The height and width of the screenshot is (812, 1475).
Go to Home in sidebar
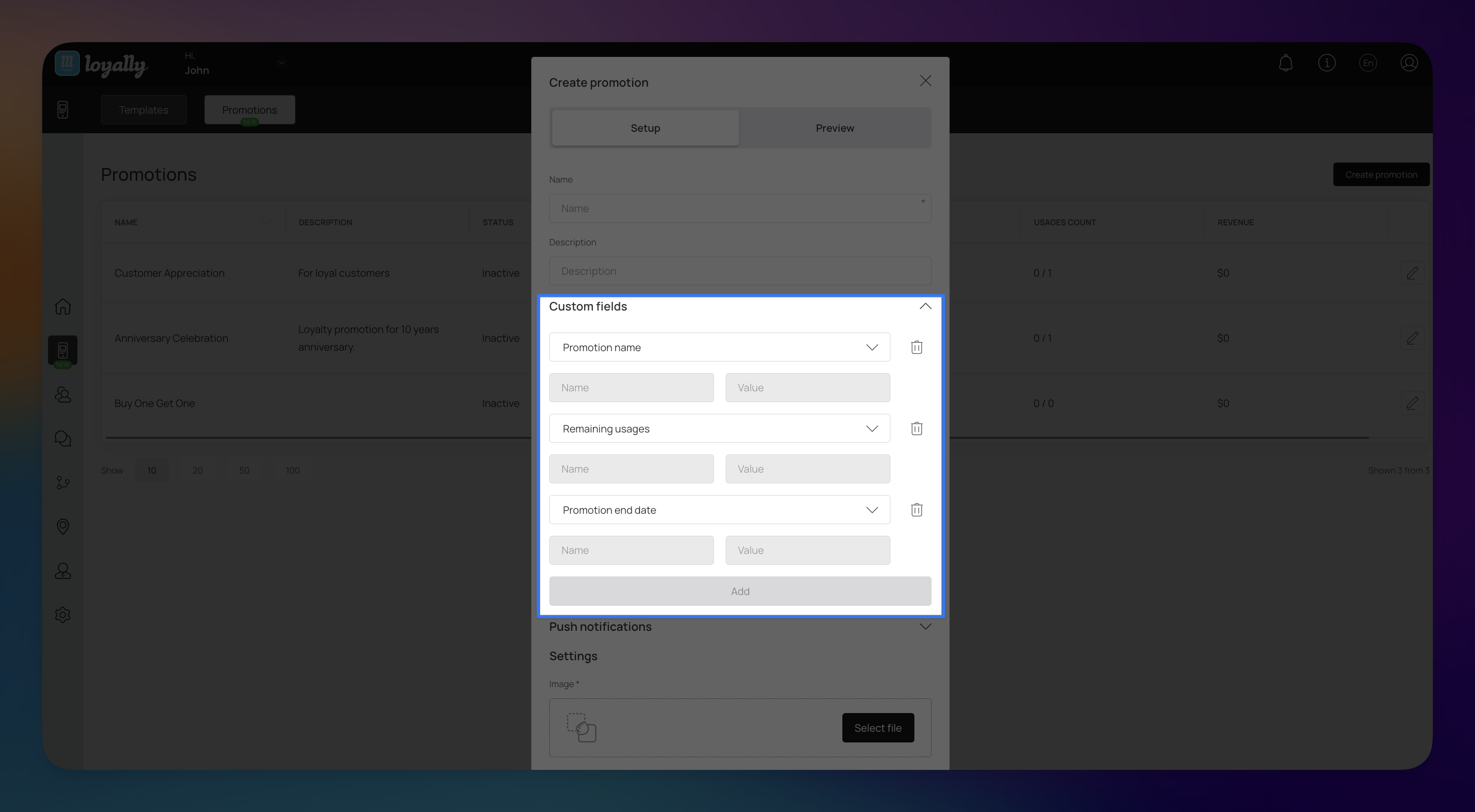[63, 307]
